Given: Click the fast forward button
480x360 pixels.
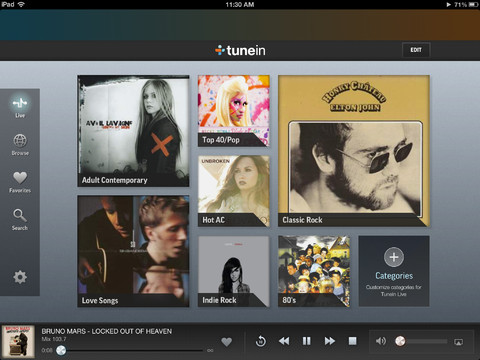Looking at the screenshot, I should [x=329, y=341].
